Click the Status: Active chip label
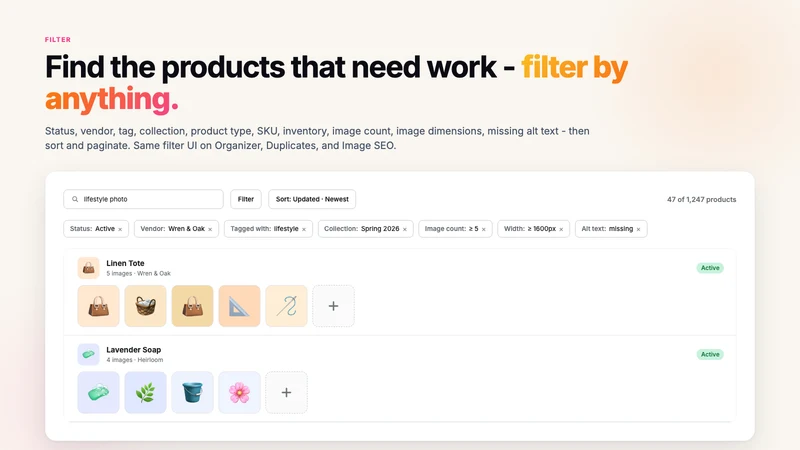 92,229
